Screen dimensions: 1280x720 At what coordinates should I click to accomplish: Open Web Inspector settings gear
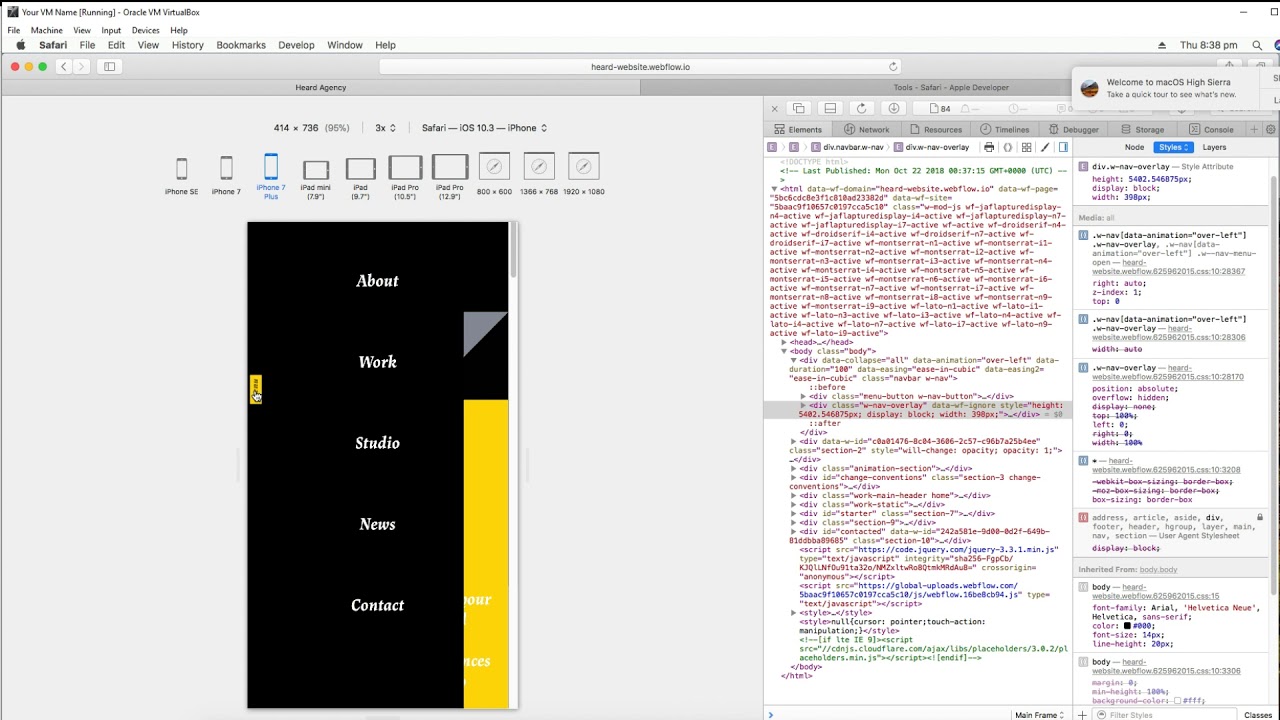[1271, 130]
